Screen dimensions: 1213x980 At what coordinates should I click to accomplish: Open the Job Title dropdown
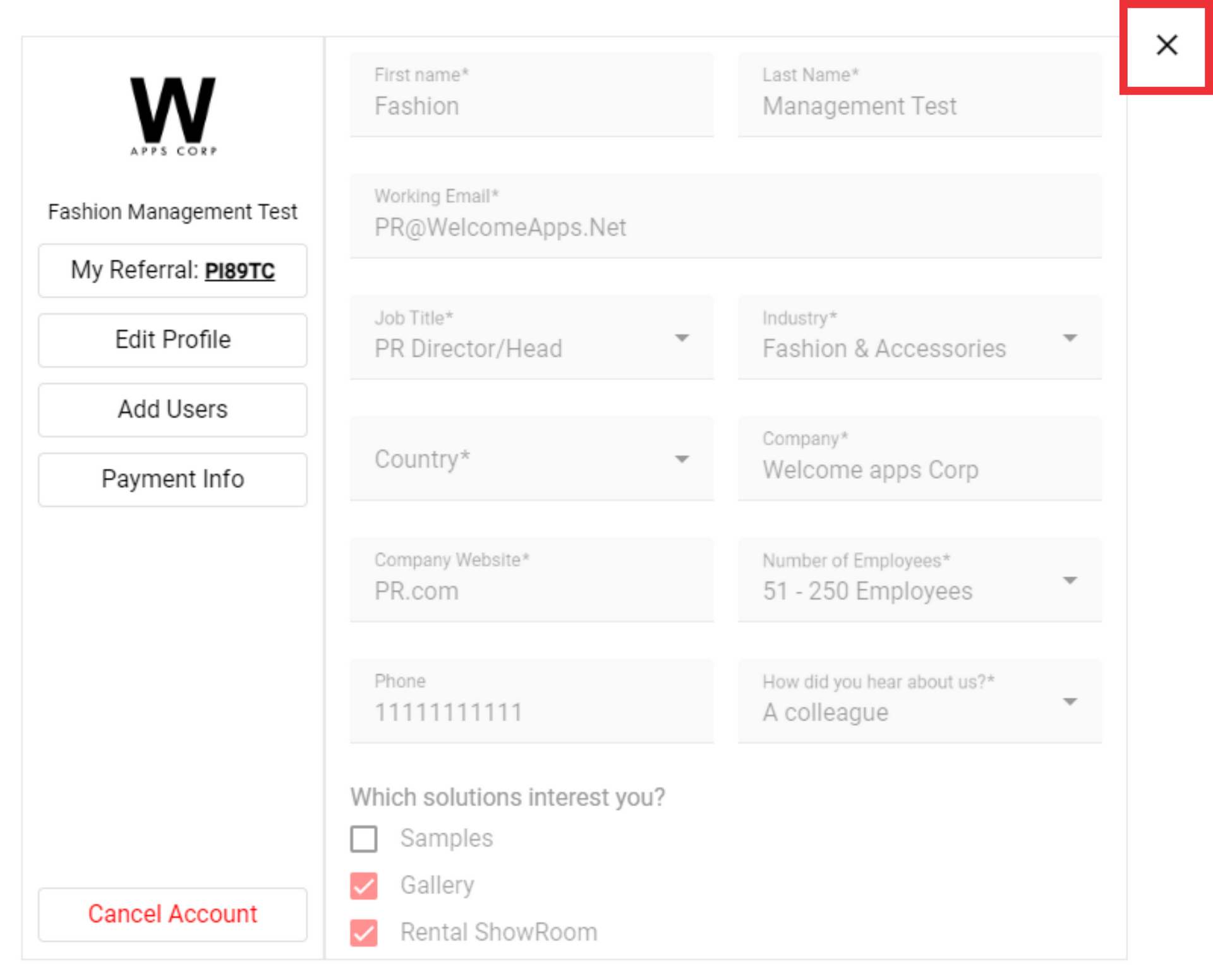(532, 337)
